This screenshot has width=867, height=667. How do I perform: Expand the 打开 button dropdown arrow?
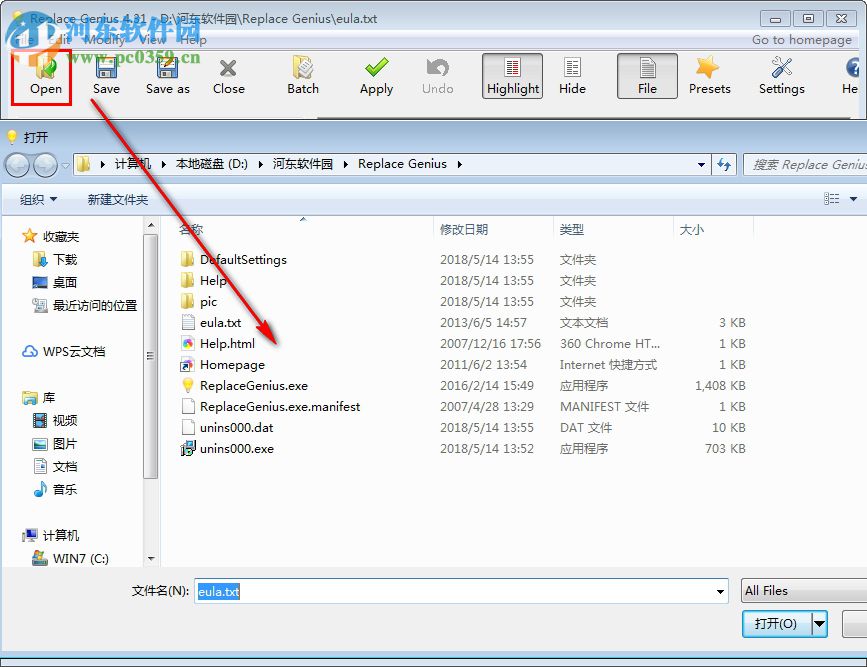coord(819,624)
